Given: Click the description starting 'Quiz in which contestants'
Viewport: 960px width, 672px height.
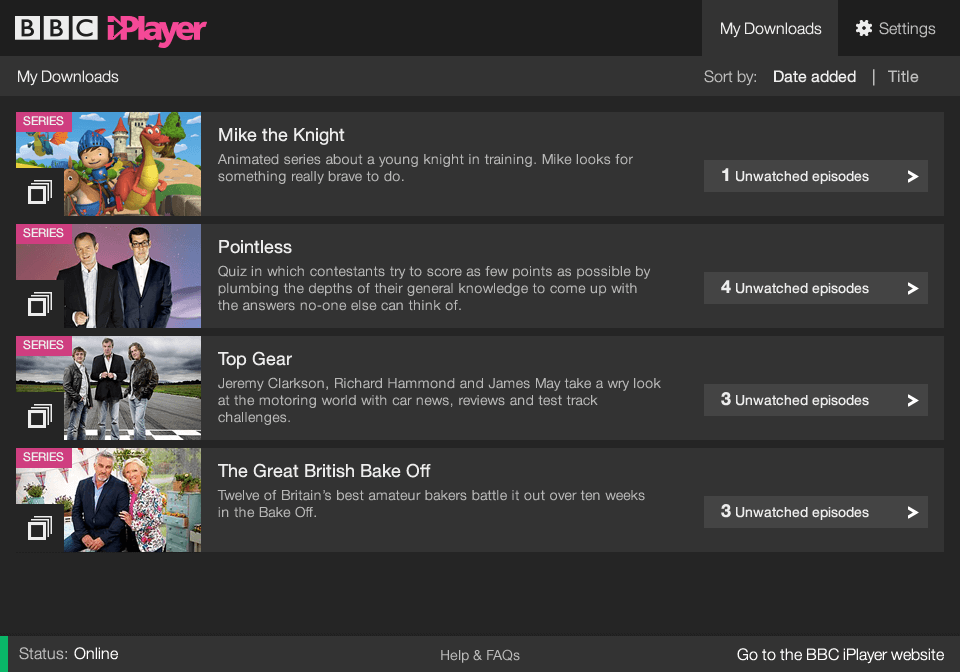Looking at the screenshot, I should tap(434, 288).
